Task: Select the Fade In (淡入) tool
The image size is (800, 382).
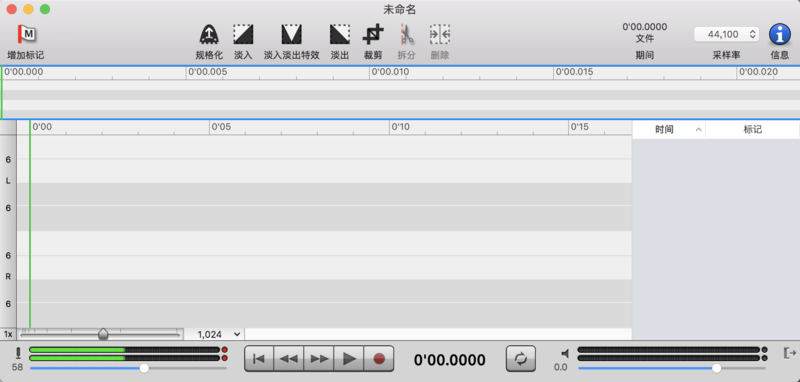Action: (243, 35)
